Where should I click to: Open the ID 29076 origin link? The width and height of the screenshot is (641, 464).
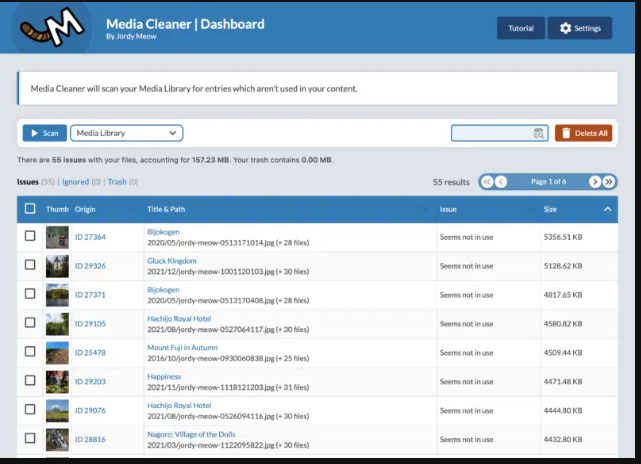(x=90, y=411)
